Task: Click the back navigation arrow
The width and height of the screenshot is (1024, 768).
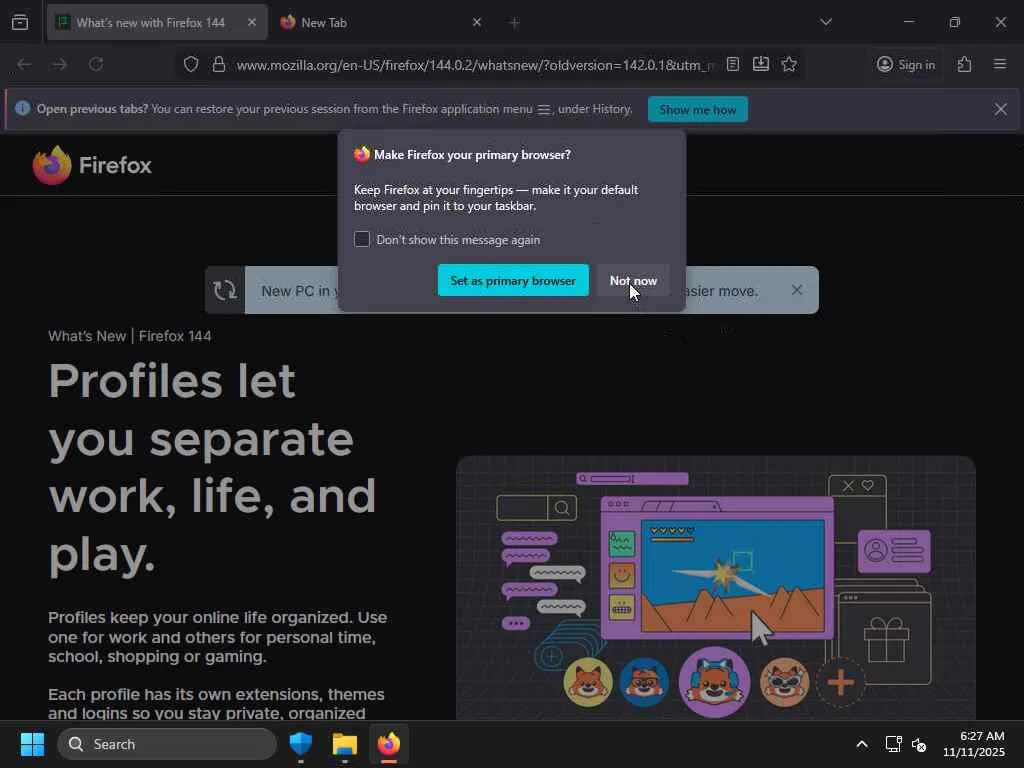Action: [24, 64]
